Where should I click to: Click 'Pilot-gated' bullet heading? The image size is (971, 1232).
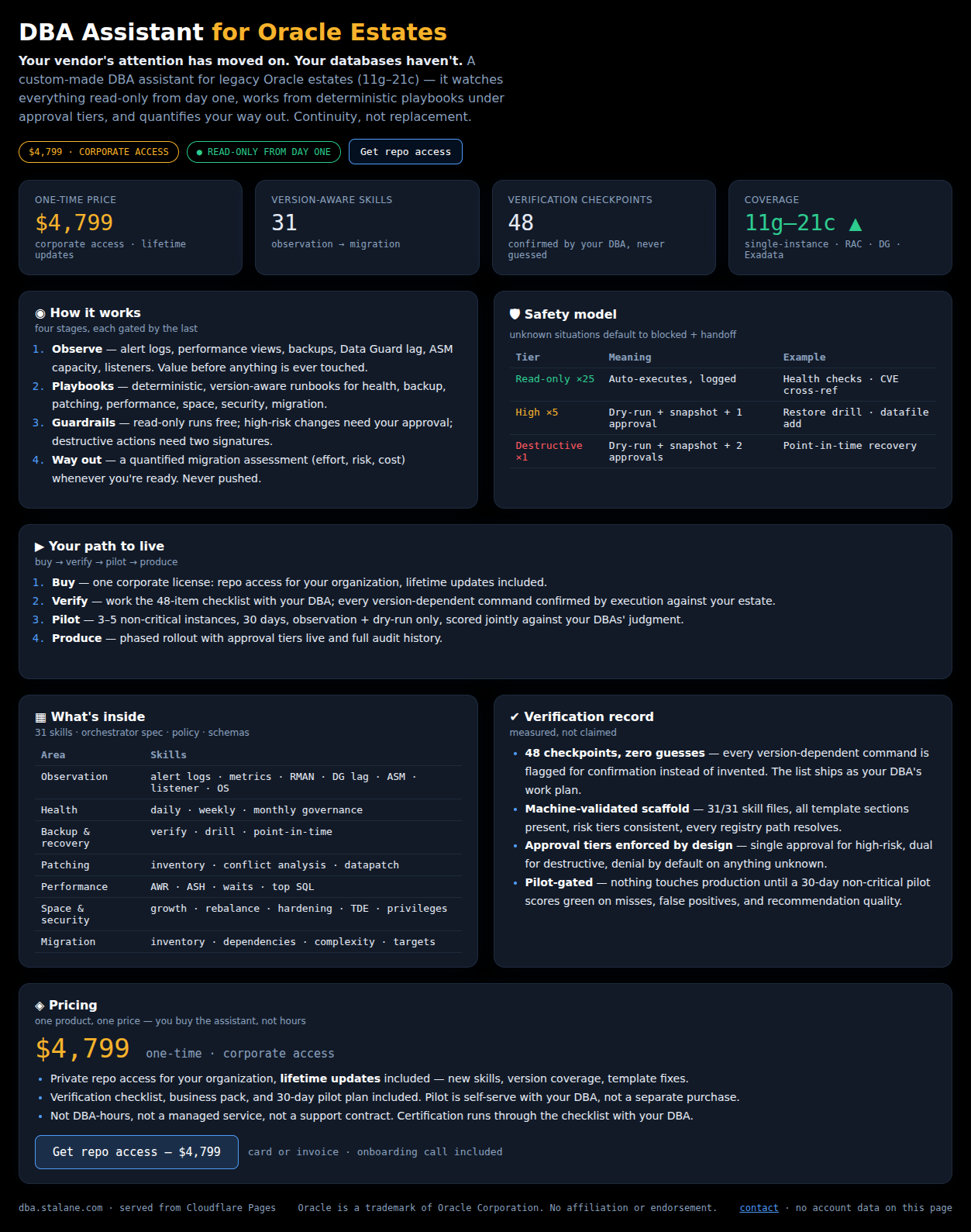click(559, 882)
